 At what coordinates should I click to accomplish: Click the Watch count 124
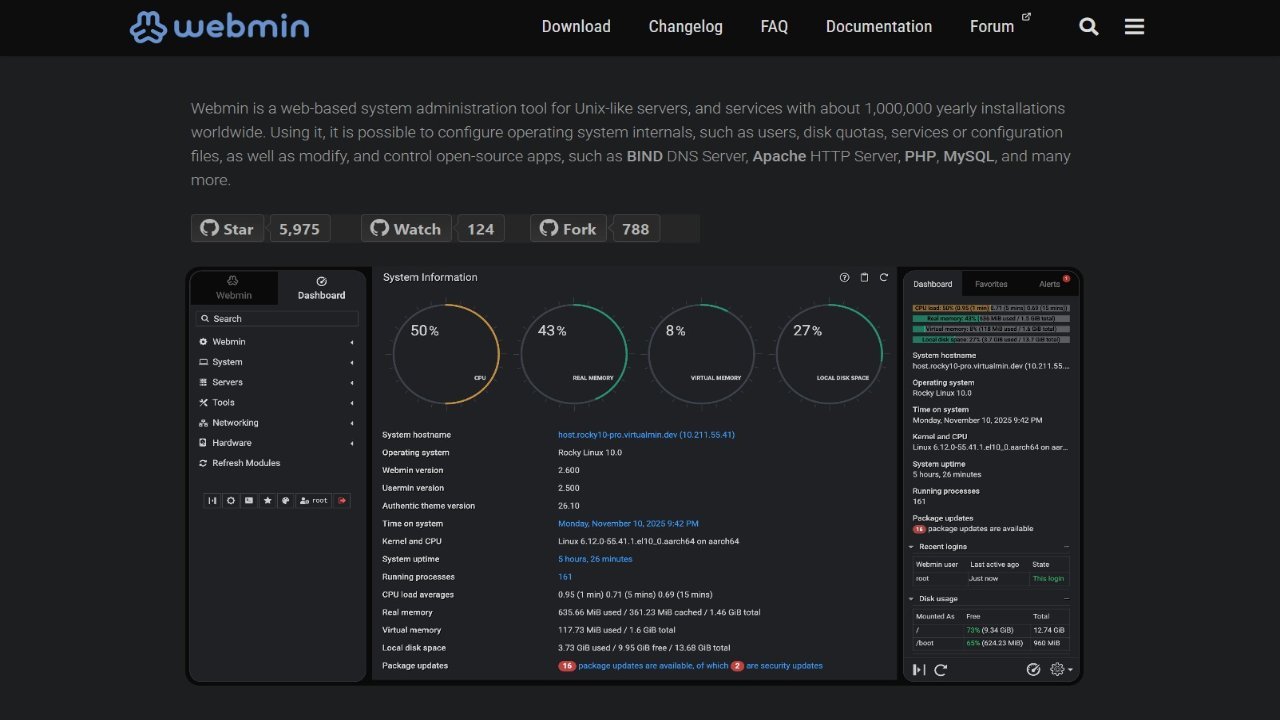[x=481, y=229]
